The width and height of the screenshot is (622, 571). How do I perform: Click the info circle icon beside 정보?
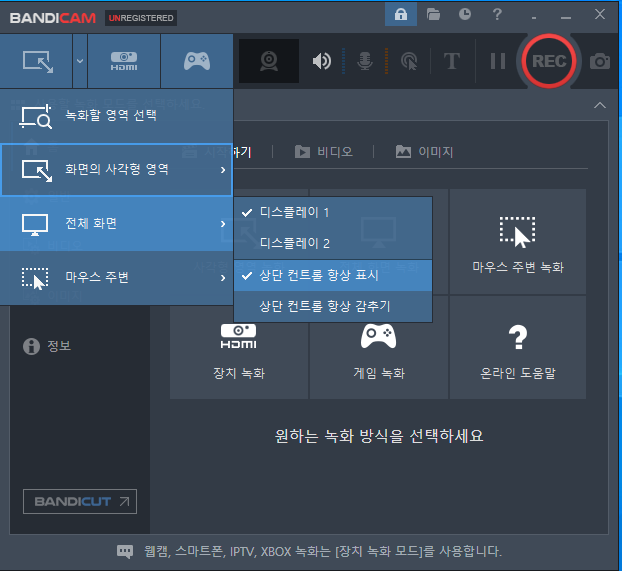[x=31, y=346]
